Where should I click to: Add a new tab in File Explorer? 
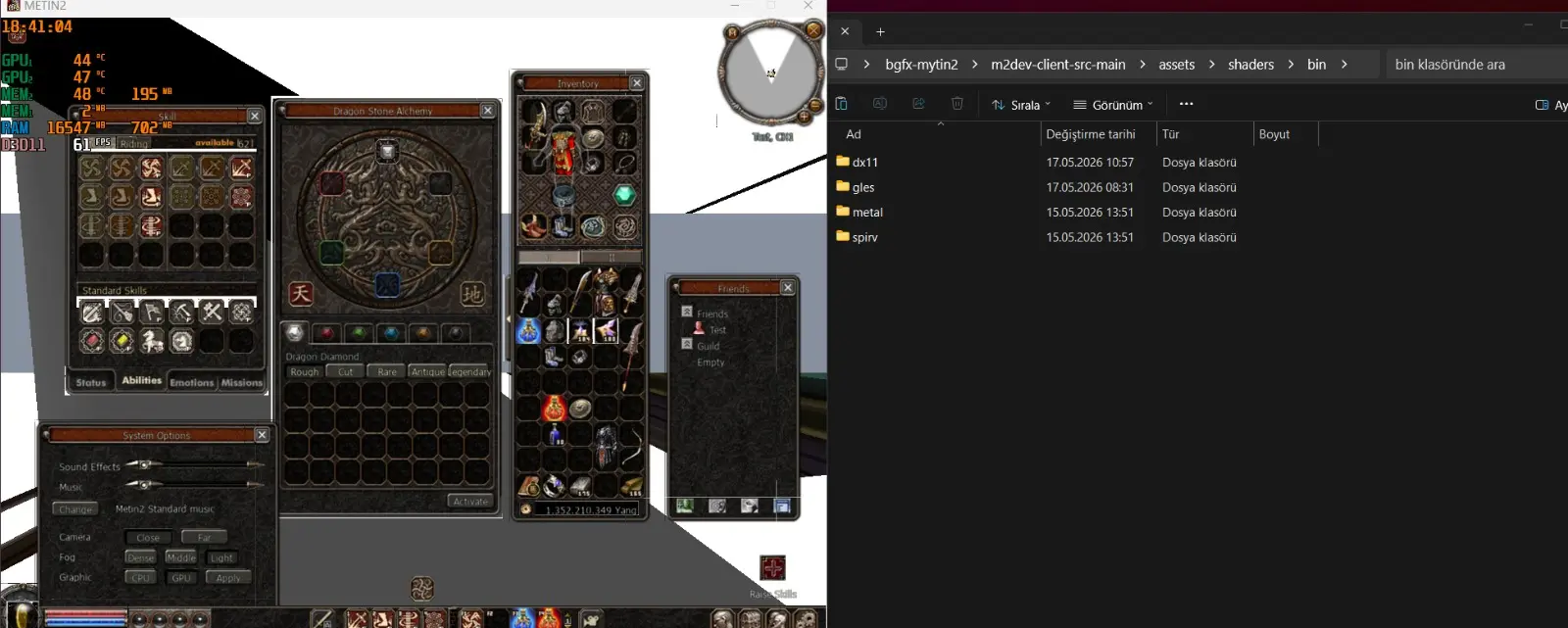coord(880,31)
